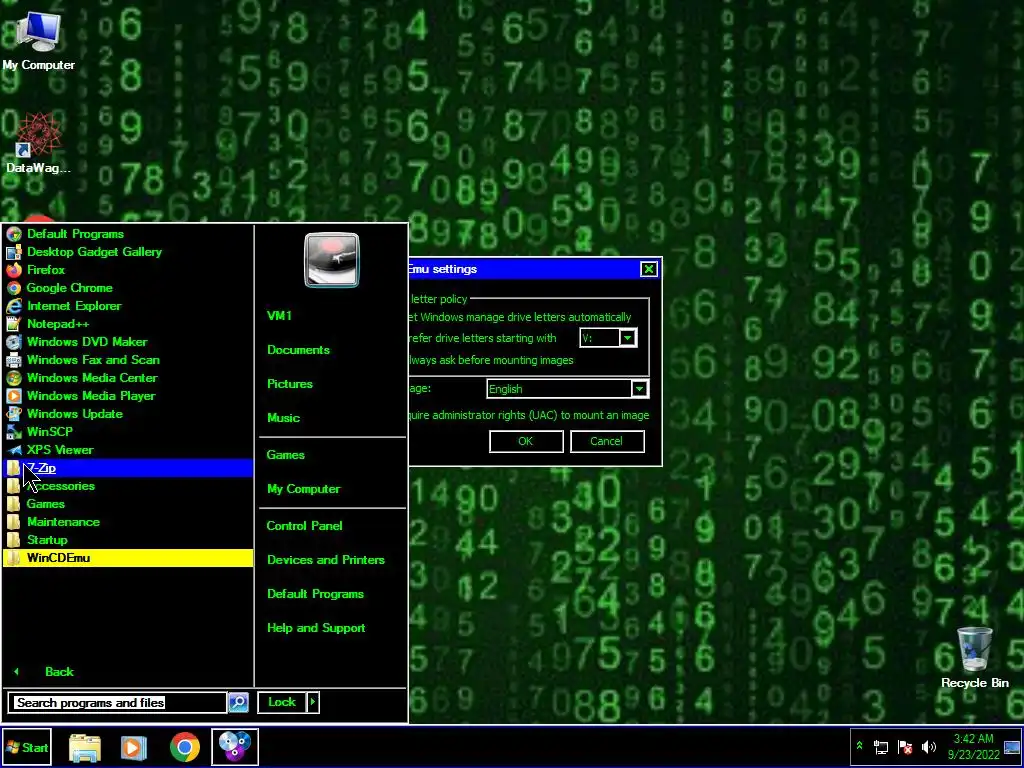The image size is (1024, 768).
Task: Expand the WinCDEmu folder
Action: coord(128,558)
